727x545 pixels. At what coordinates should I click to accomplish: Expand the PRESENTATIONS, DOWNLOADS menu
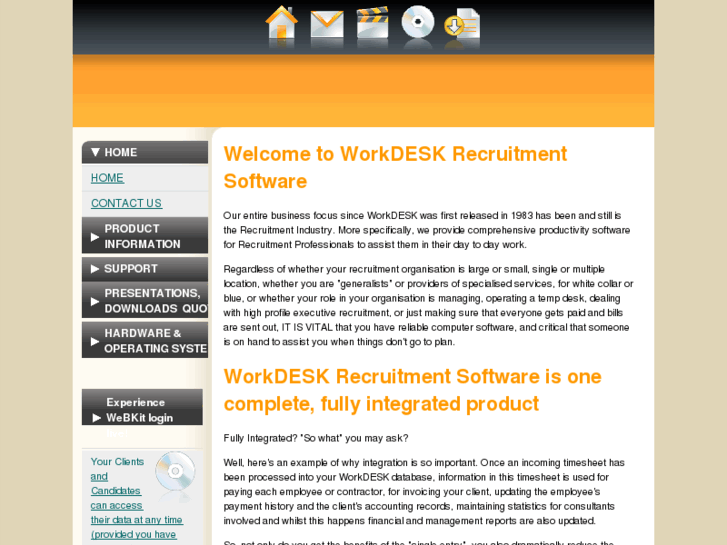click(145, 301)
